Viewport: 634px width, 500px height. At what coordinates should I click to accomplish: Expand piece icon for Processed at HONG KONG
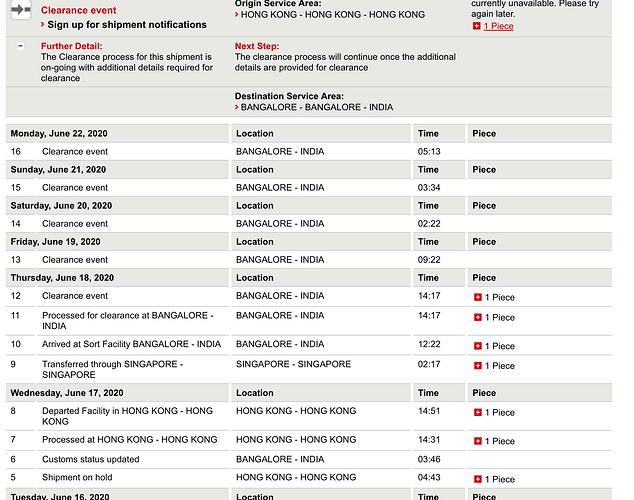click(478, 441)
